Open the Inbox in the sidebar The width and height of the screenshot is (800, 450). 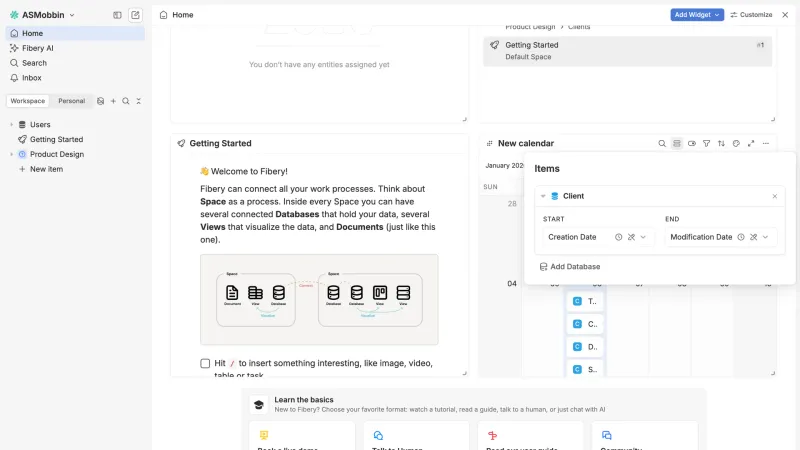click(x=75, y=78)
